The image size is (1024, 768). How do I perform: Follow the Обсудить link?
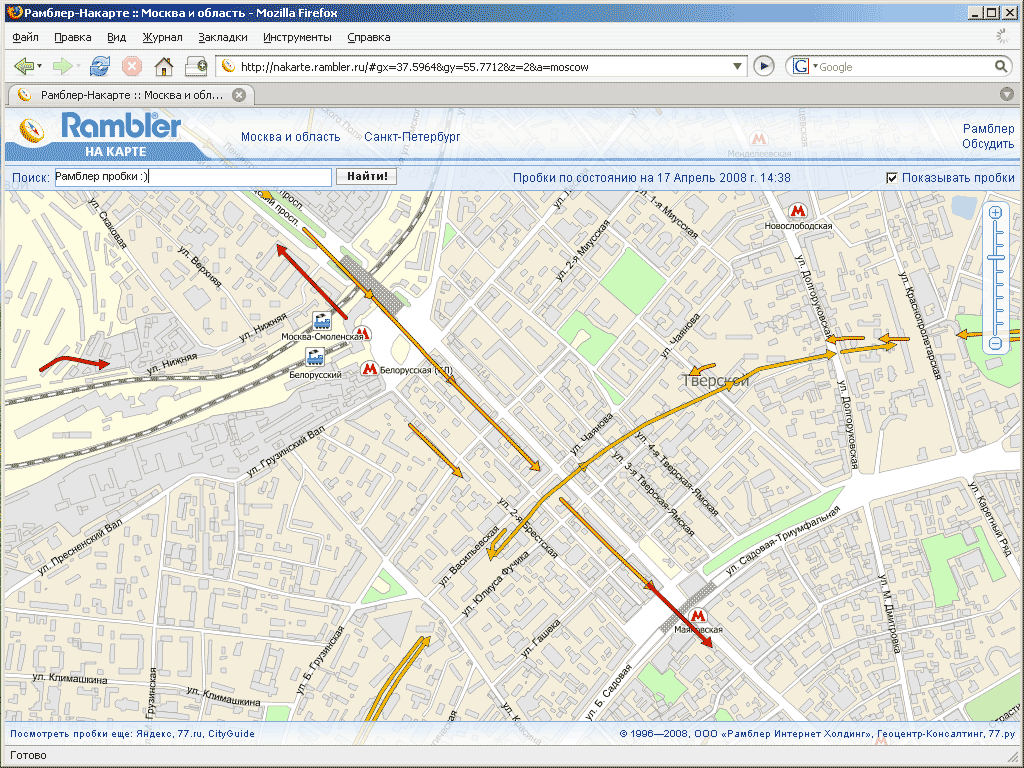pyautogui.click(x=987, y=144)
